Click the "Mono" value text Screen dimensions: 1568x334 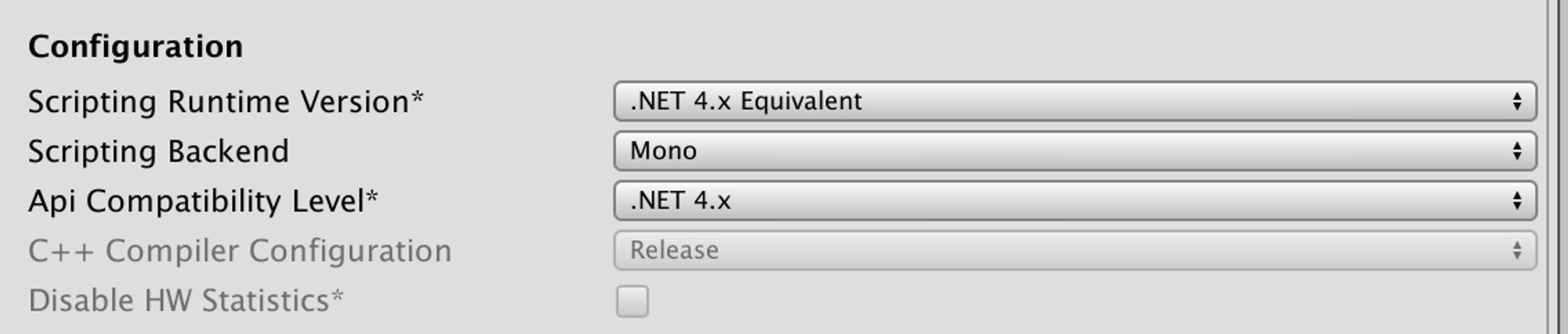tap(663, 151)
